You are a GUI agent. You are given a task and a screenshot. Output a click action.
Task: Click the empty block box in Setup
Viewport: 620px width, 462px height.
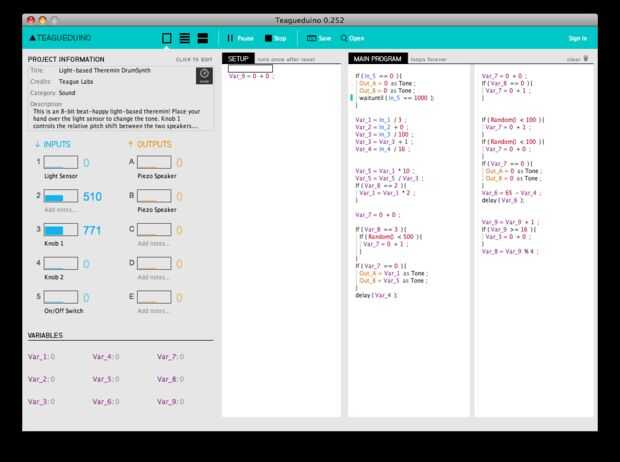click(x=250, y=68)
